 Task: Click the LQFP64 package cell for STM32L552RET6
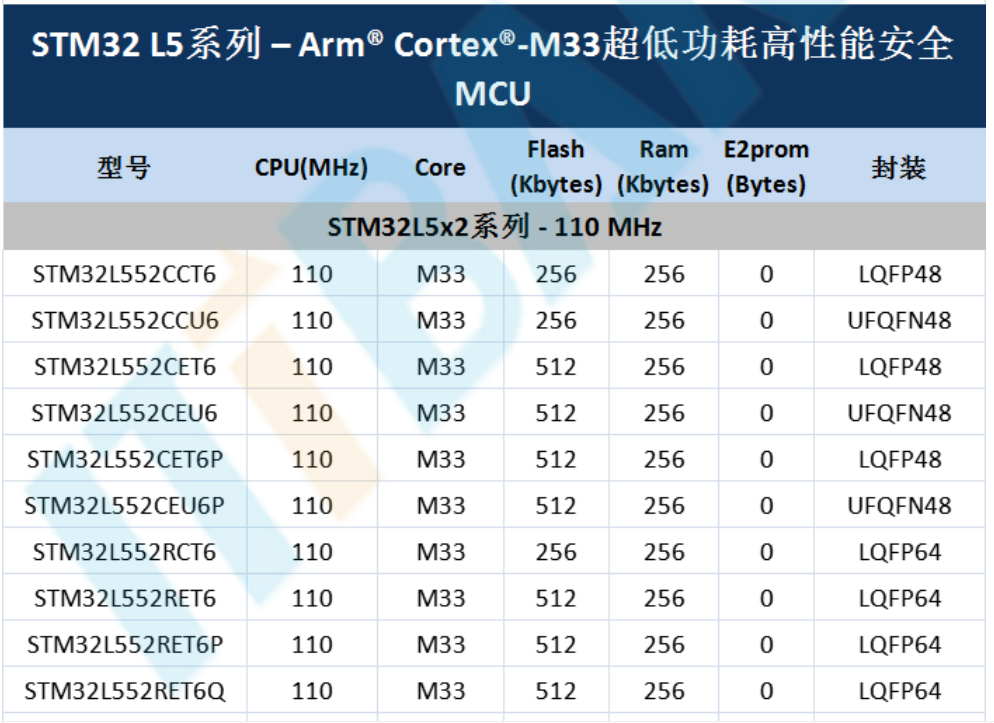pos(900,598)
